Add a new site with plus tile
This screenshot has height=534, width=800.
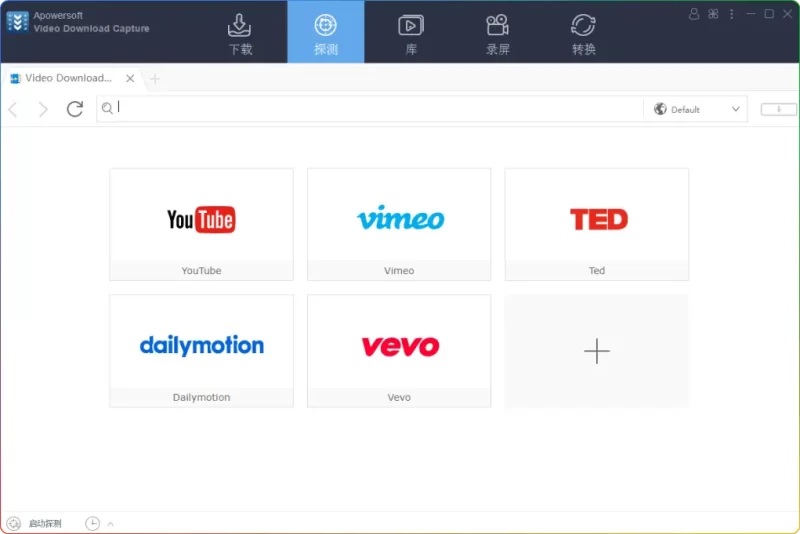pos(597,351)
